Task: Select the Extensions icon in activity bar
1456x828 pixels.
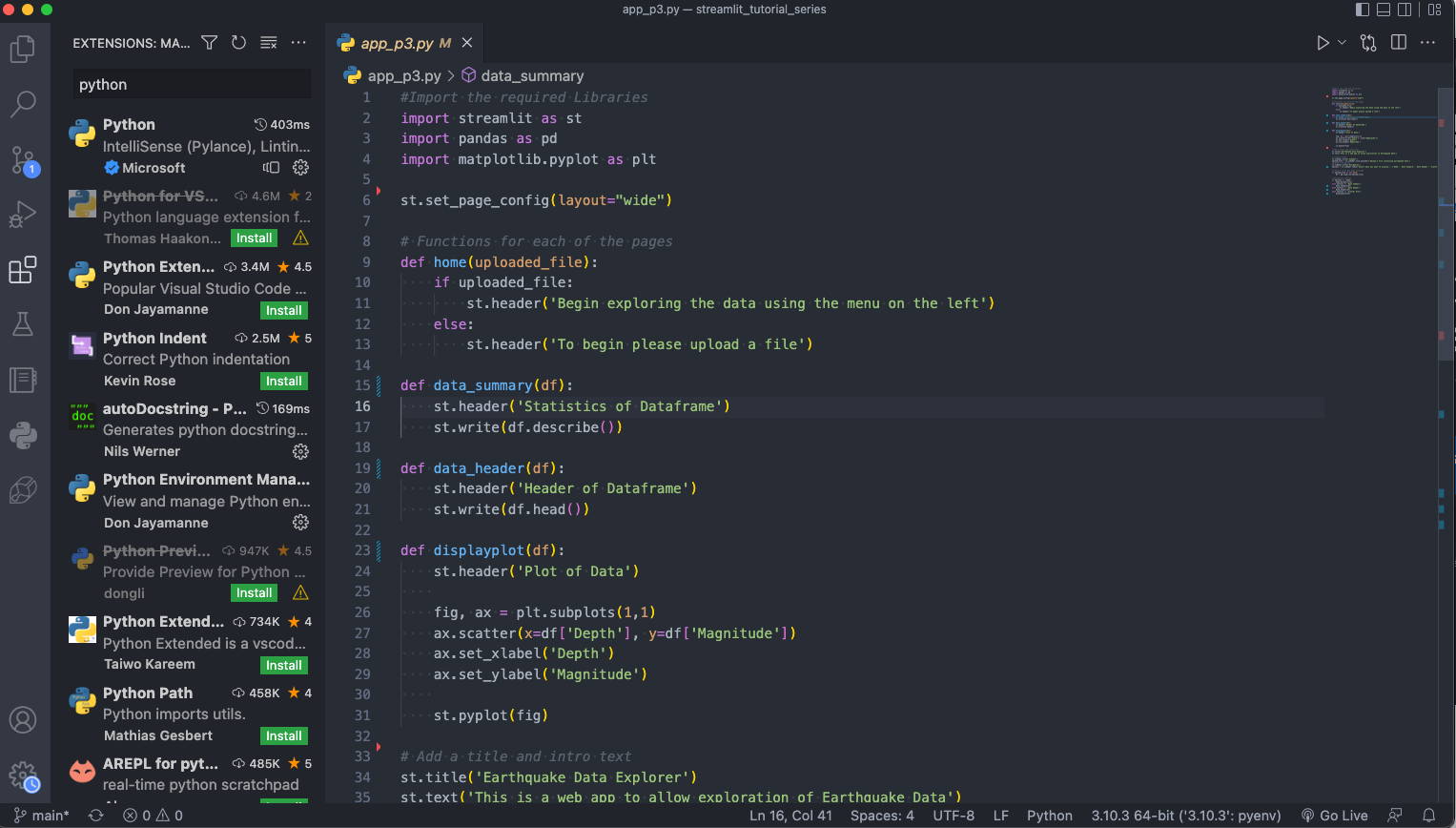Action: pyautogui.click(x=23, y=270)
